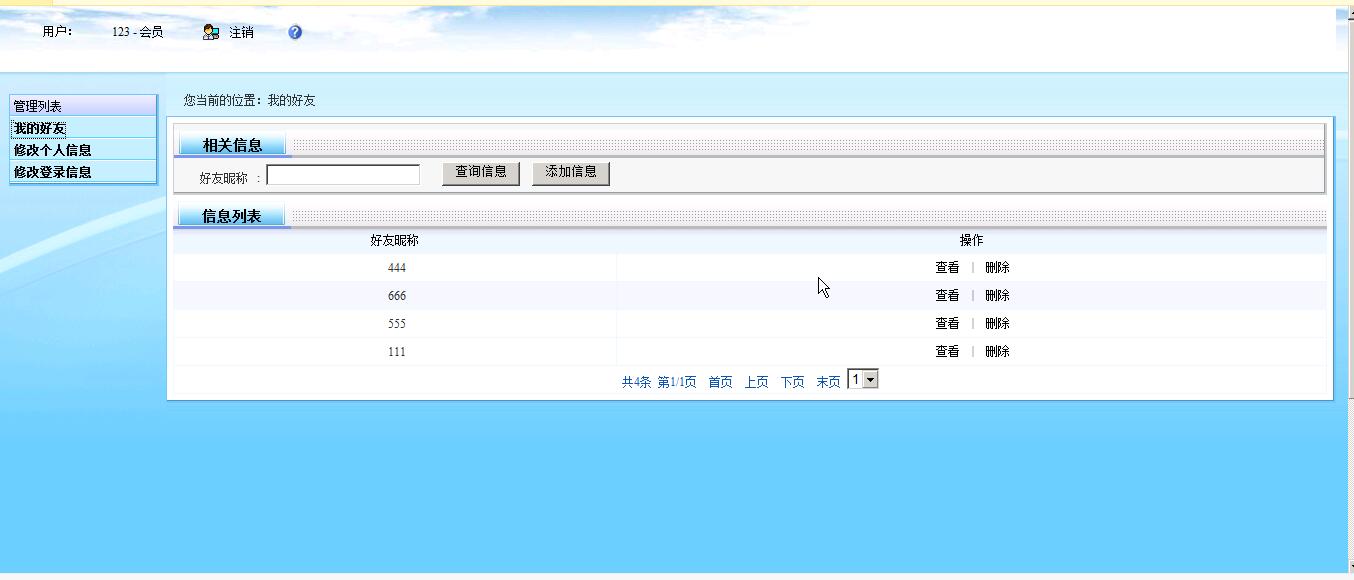Click the 添加信息 button
1354x580 pixels.
click(x=571, y=173)
